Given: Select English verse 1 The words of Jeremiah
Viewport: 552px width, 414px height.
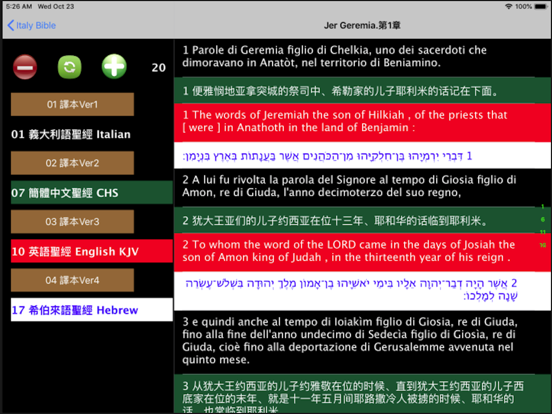Looking at the screenshot, I should point(363,123).
